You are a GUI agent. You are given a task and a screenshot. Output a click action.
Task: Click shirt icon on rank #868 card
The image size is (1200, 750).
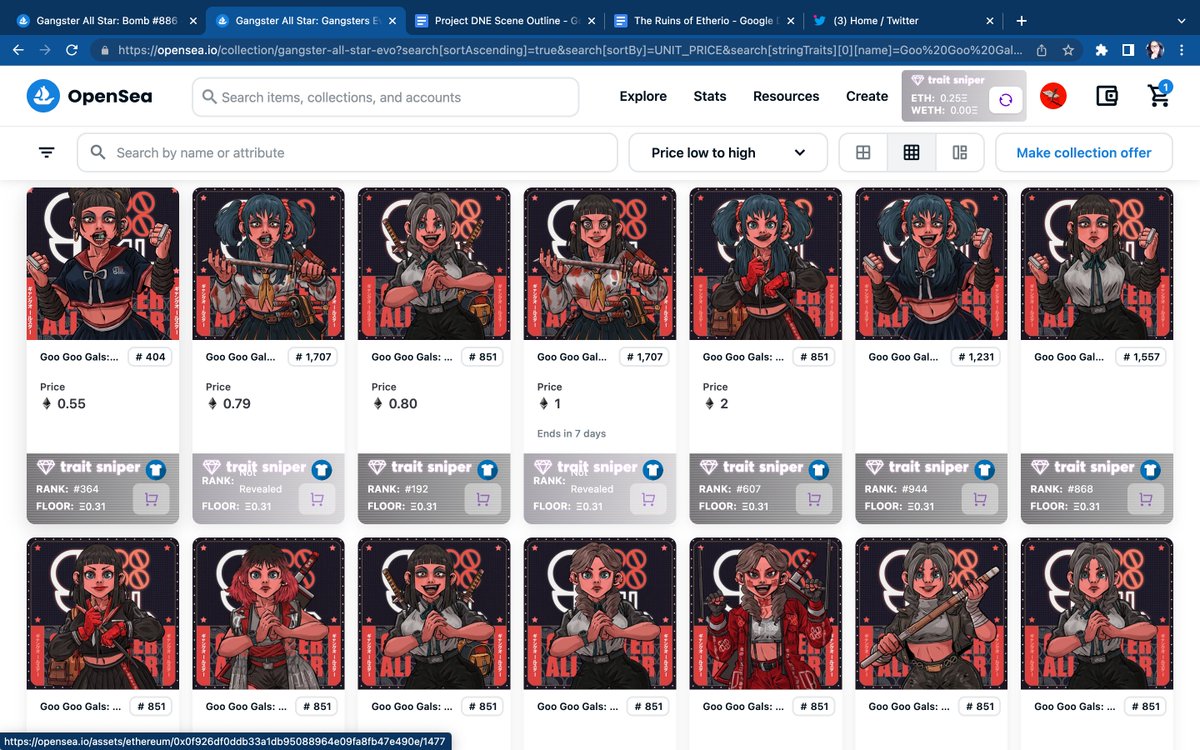[1150, 468]
